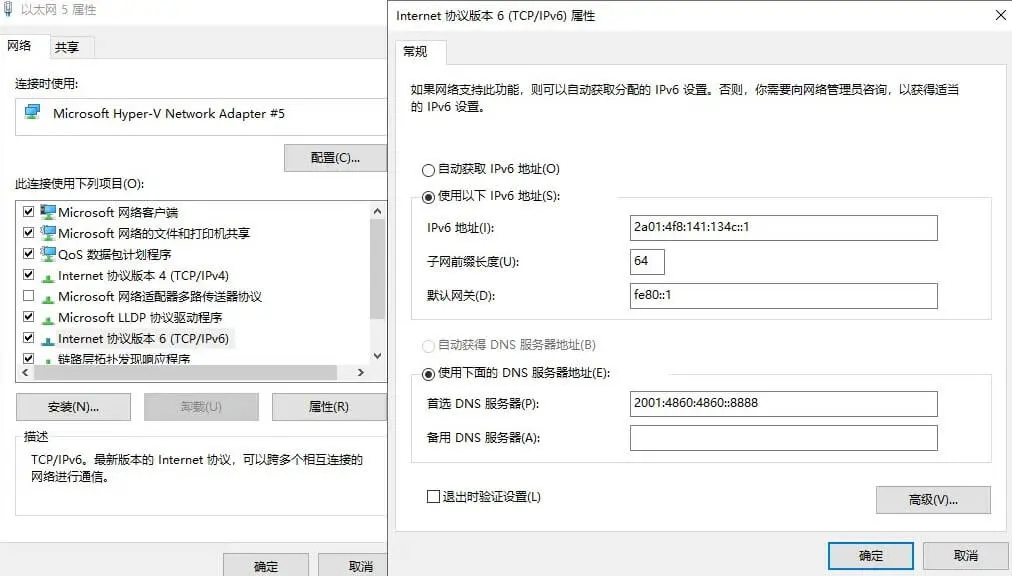Select the 常规 tab
This screenshot has width=1012, height=576.
(415, 52)
